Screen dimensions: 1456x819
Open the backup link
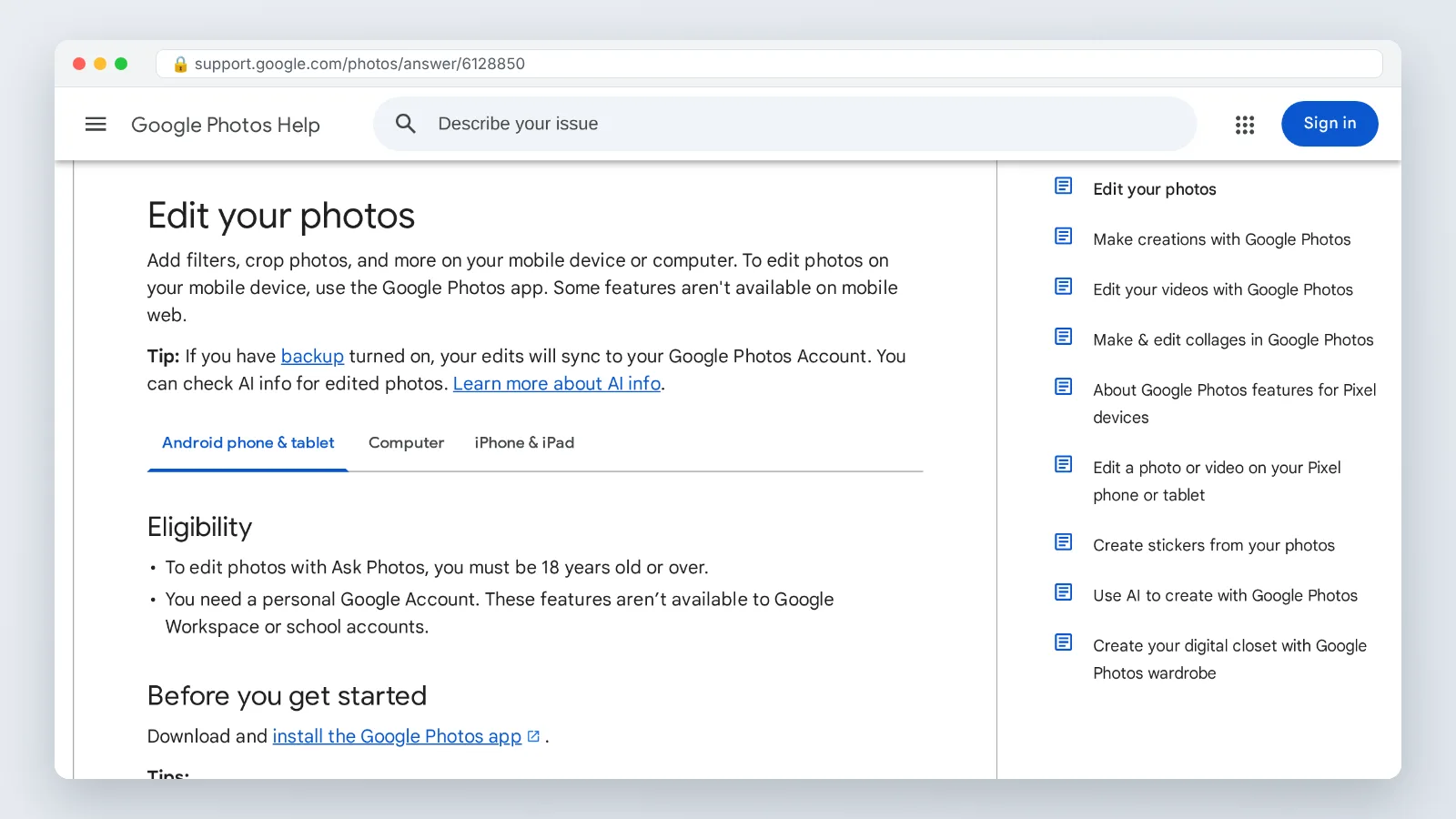pyautogui.click(x=312, y=356)
